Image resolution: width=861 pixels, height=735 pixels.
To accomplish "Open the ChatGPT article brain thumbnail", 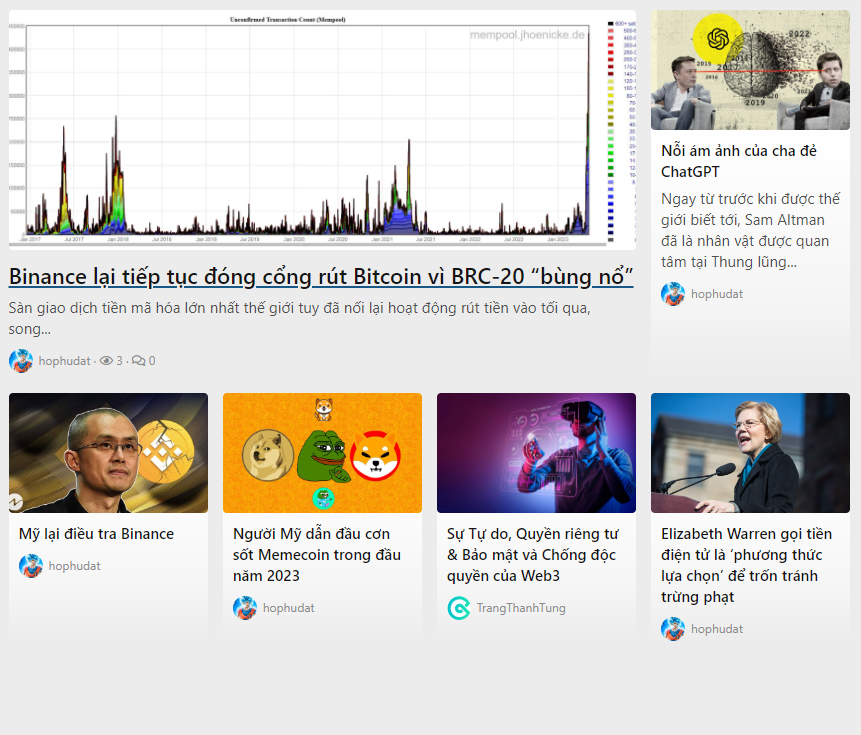I will click(750, 70).
